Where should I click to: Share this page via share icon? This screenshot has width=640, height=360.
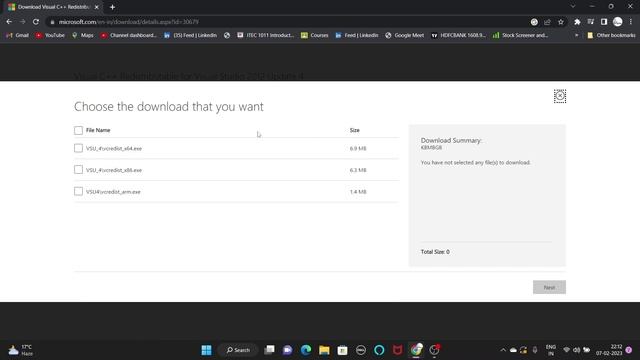547,22
